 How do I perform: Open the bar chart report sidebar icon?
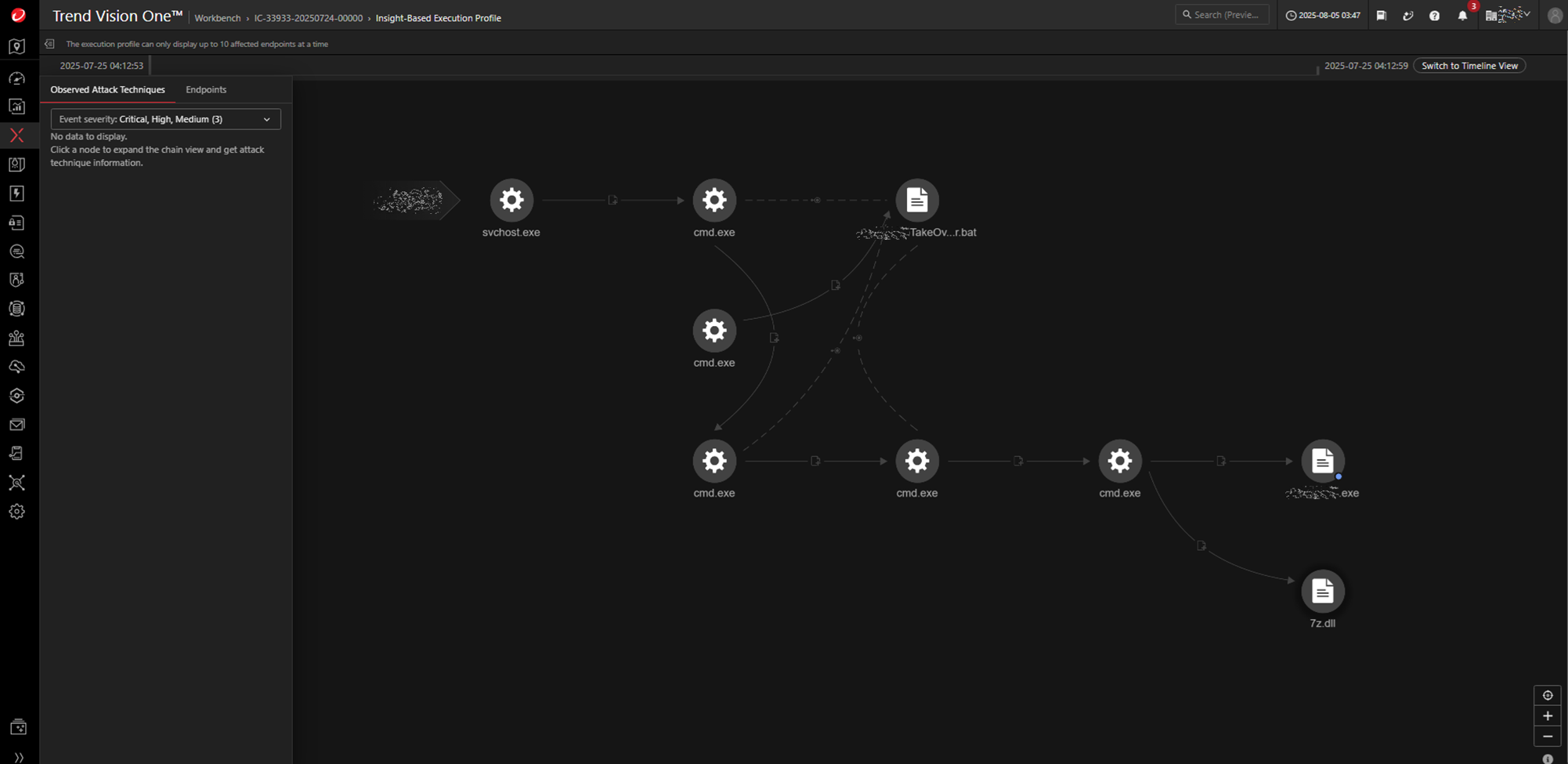pyautogui.click(x=17, y=107)
